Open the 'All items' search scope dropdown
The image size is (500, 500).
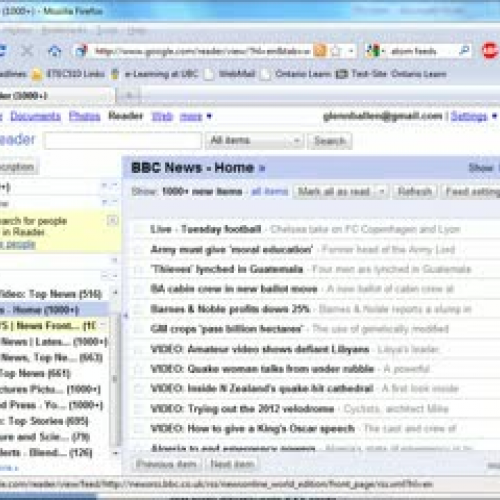point(254,141)
